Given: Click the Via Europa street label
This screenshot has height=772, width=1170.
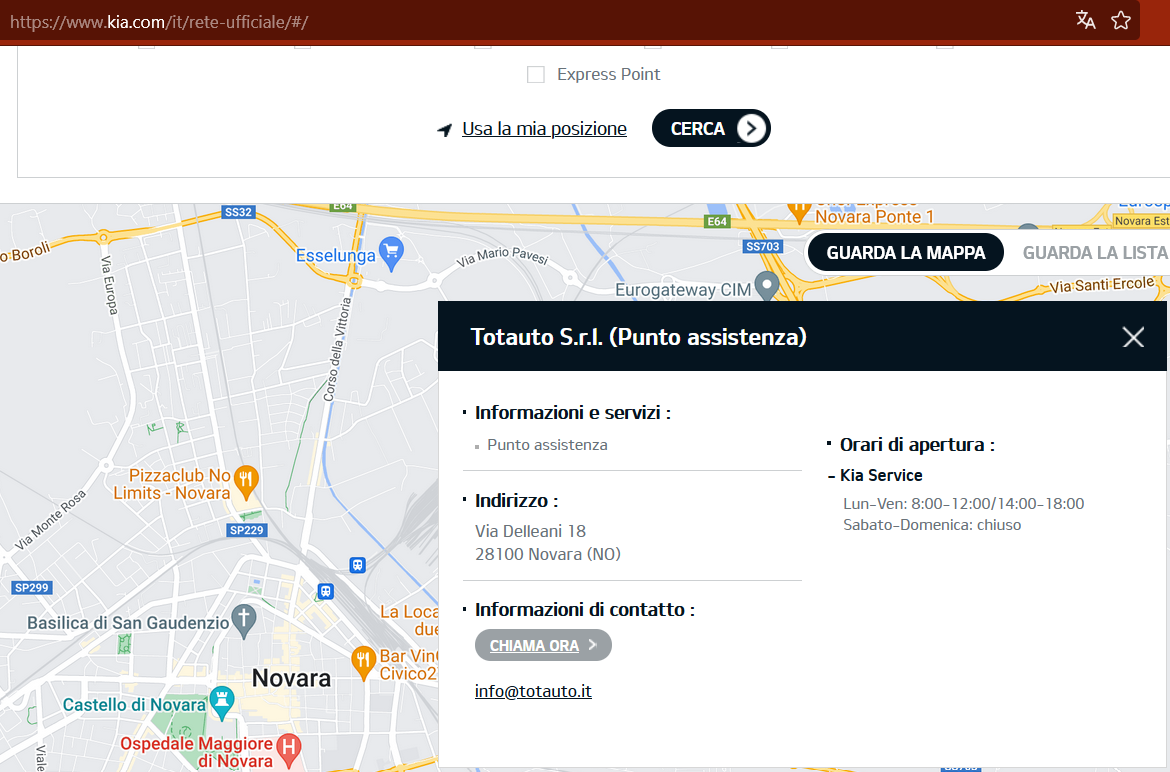Looking at the screenshot, I should [109, 284].
